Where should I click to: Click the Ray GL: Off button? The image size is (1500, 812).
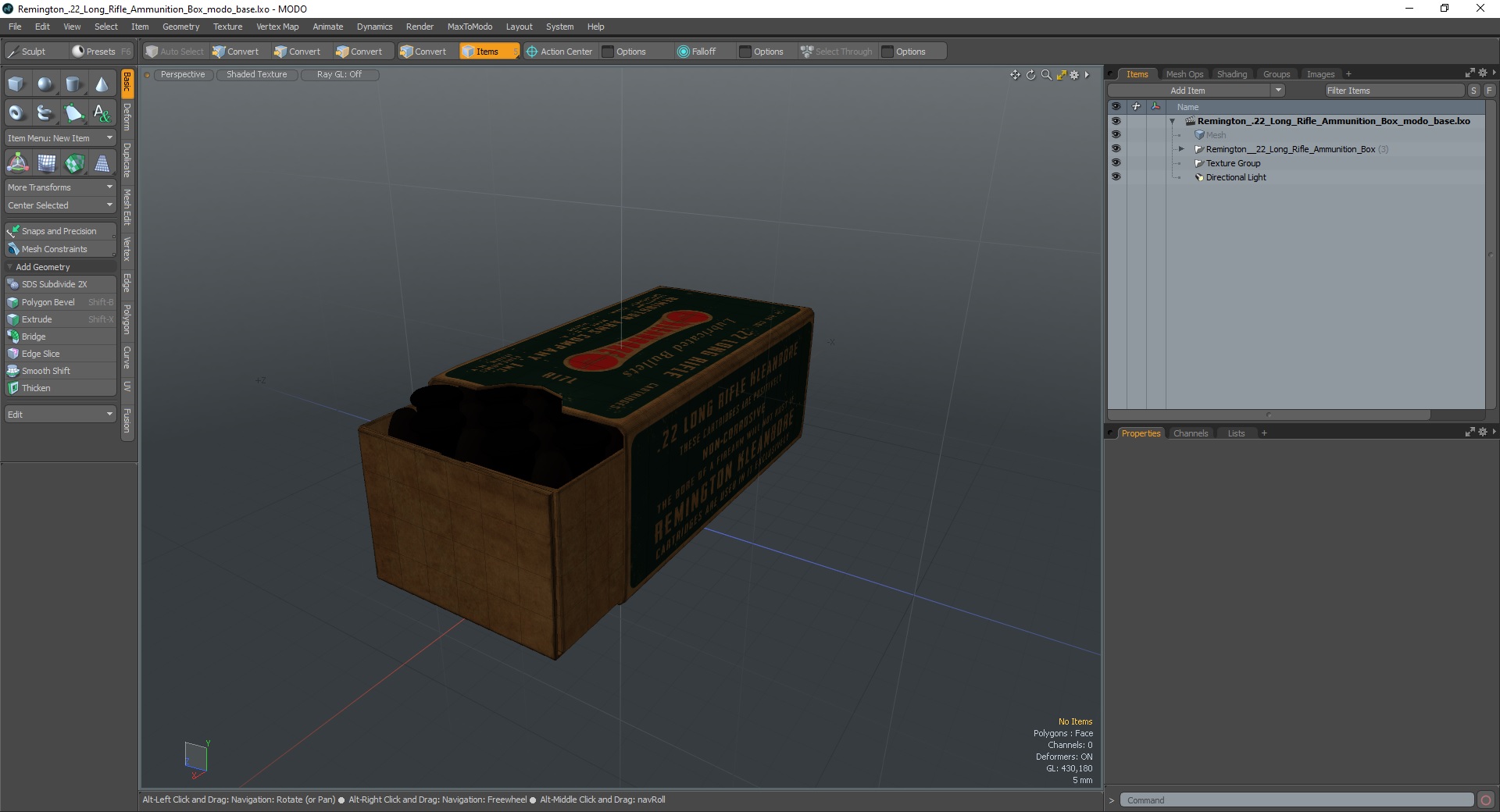click(x=340, y=75)
